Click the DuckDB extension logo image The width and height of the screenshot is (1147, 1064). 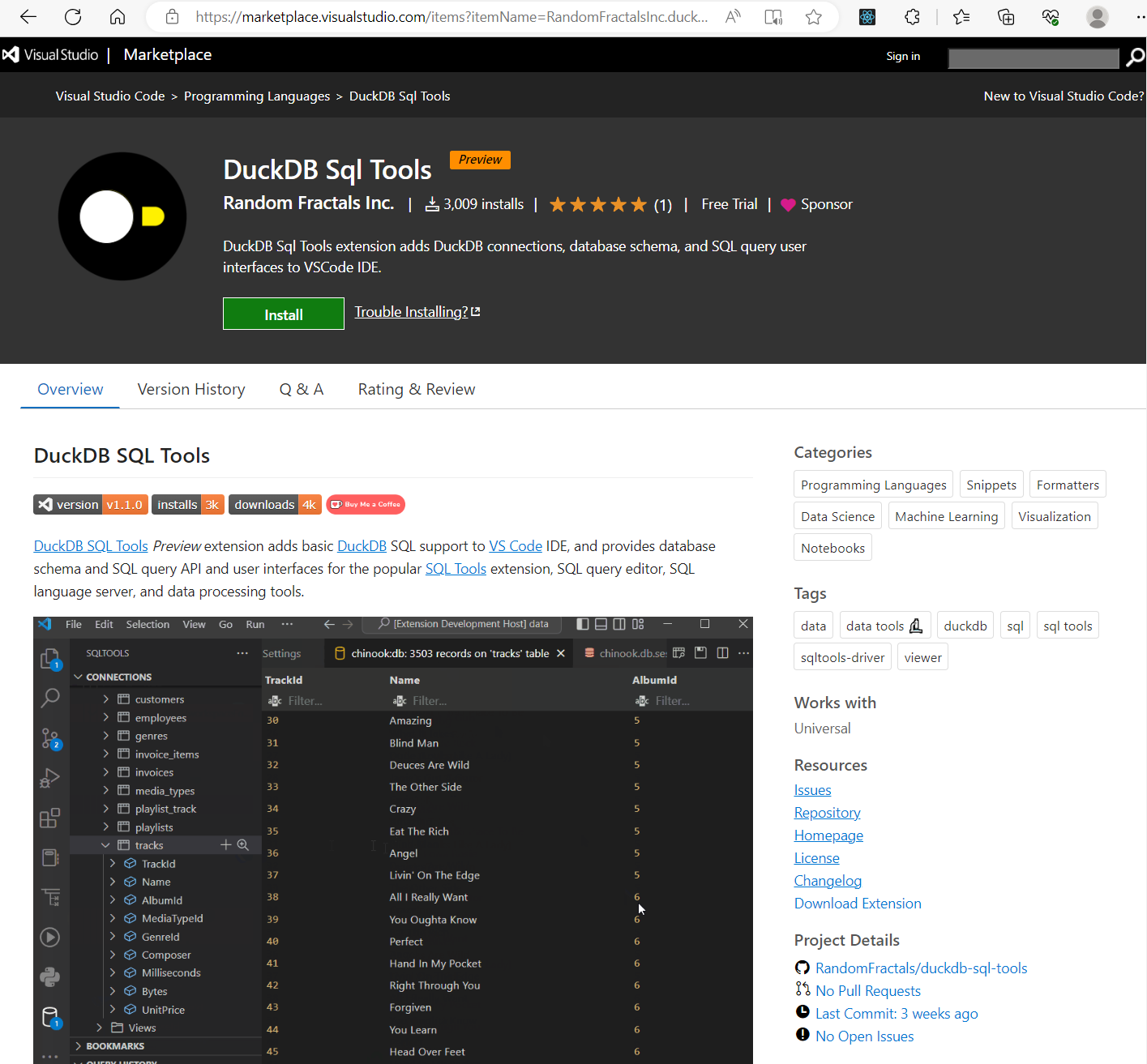(122, 216)
